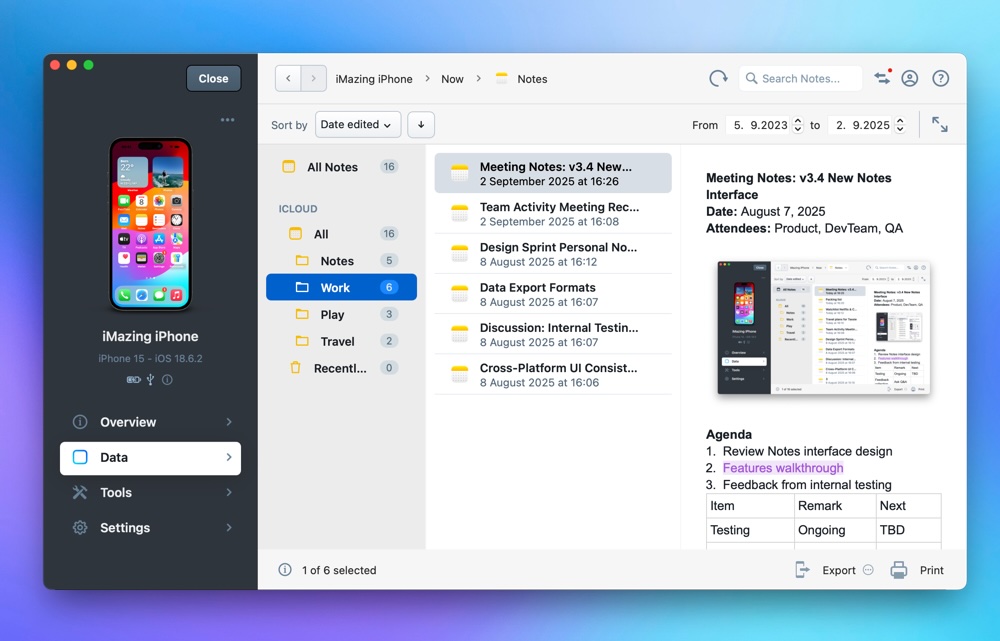
Task: Select the Data Export Formats note
Action: [553, 294]
